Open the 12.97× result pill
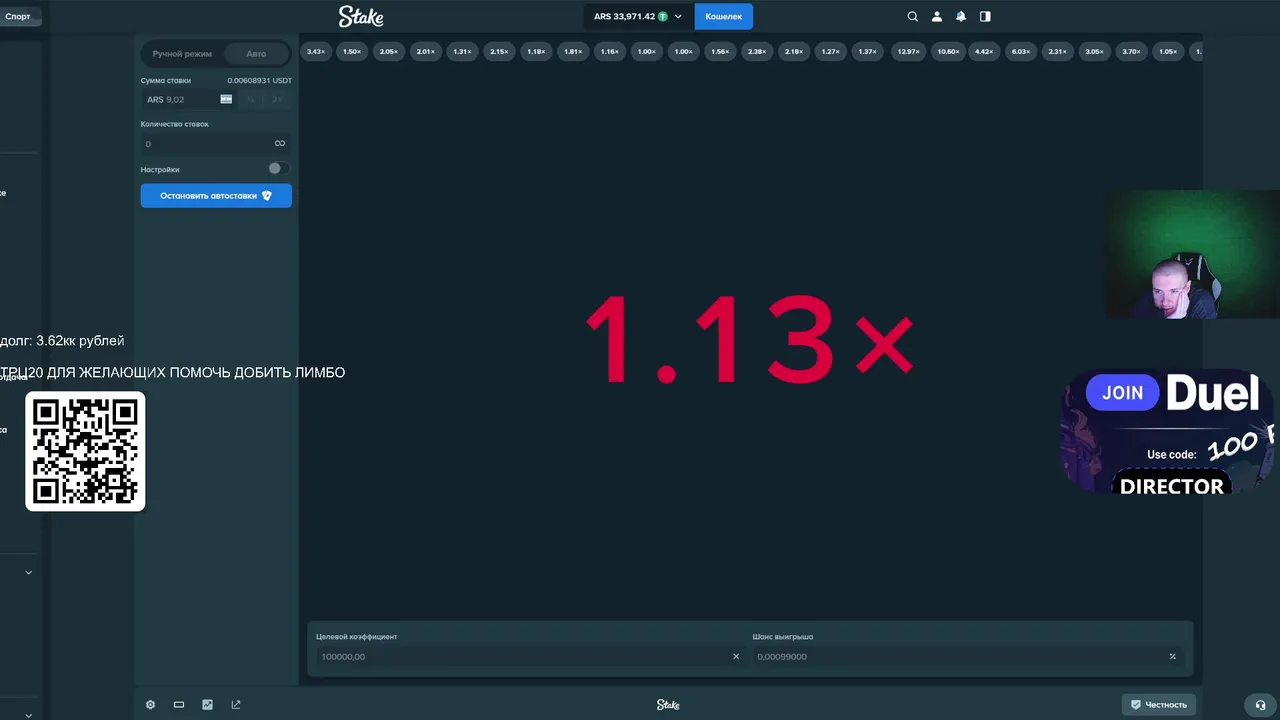The height and width of the screenshot is (720, 1280). click(908, 51)
